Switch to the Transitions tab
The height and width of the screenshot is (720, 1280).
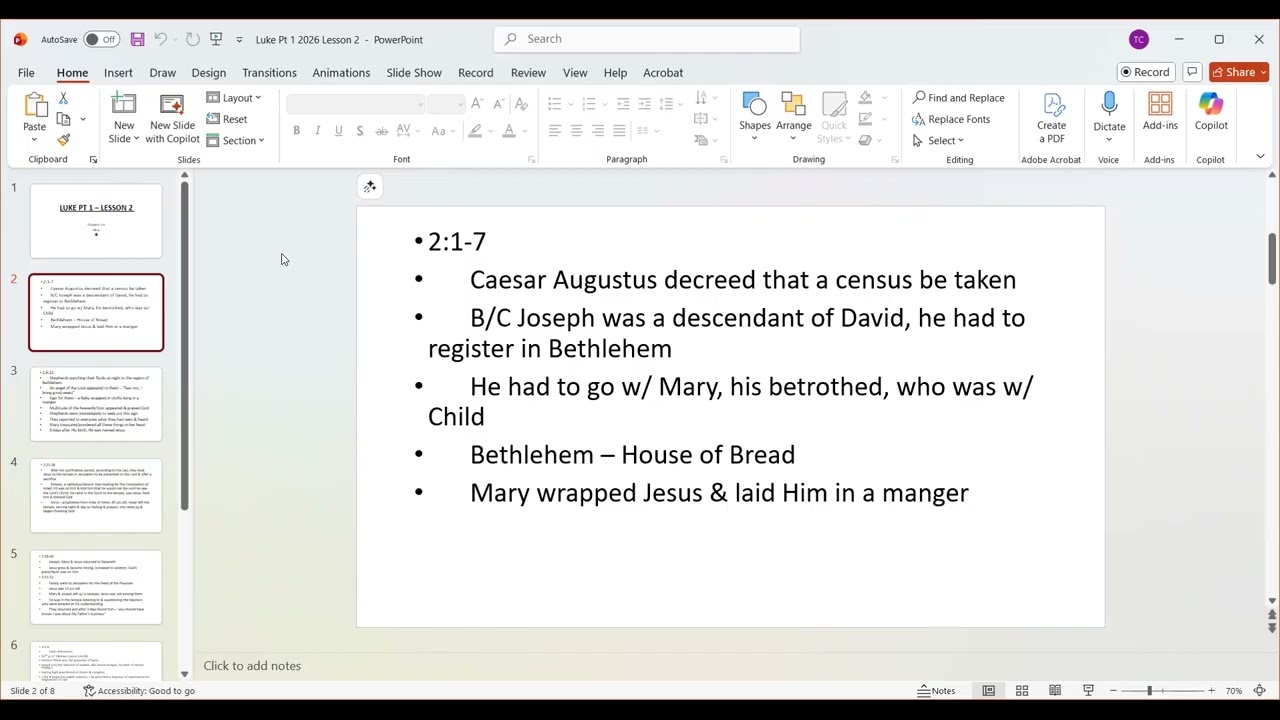[269, 72]
